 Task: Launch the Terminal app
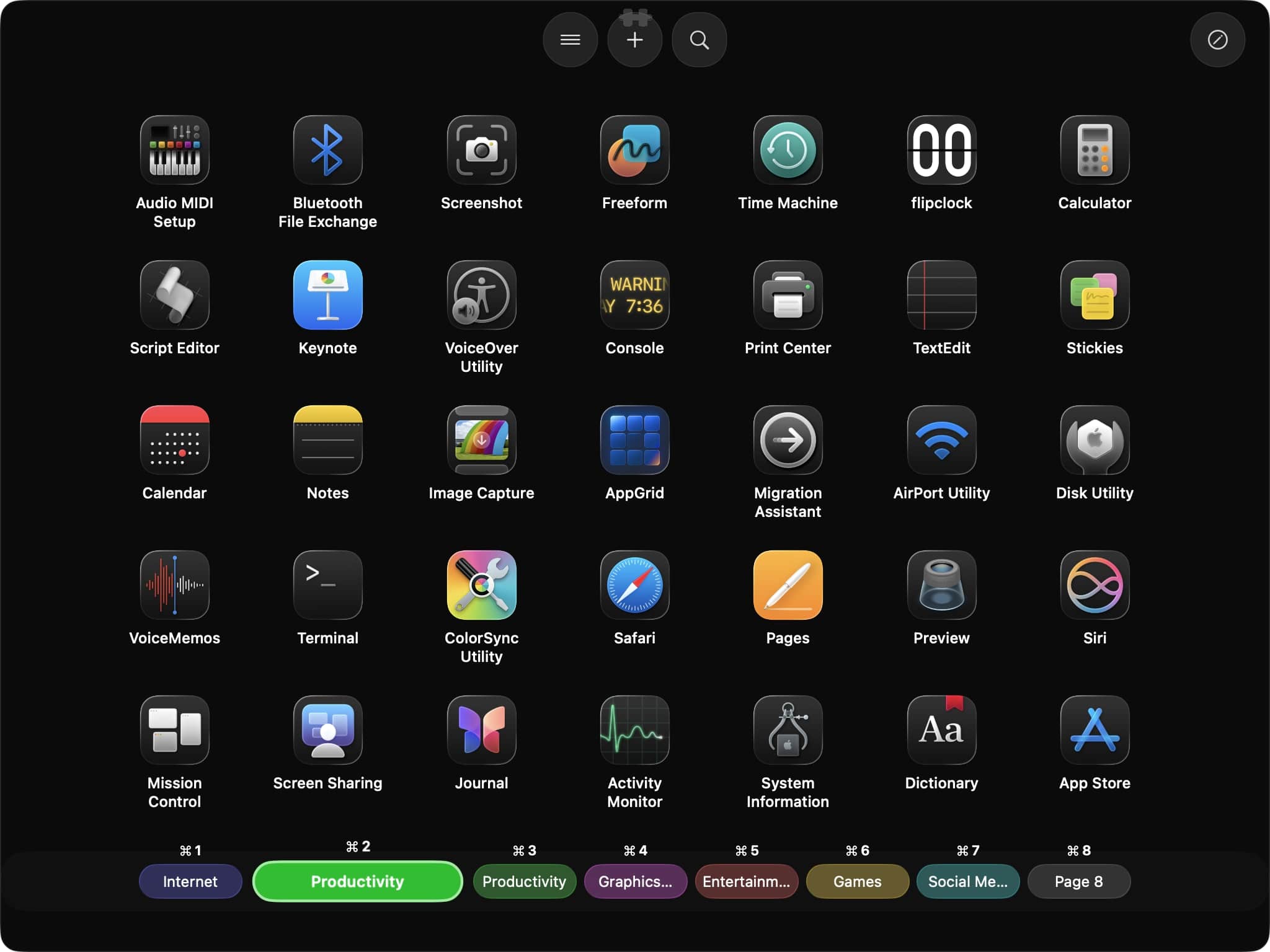tap(327, 584)
